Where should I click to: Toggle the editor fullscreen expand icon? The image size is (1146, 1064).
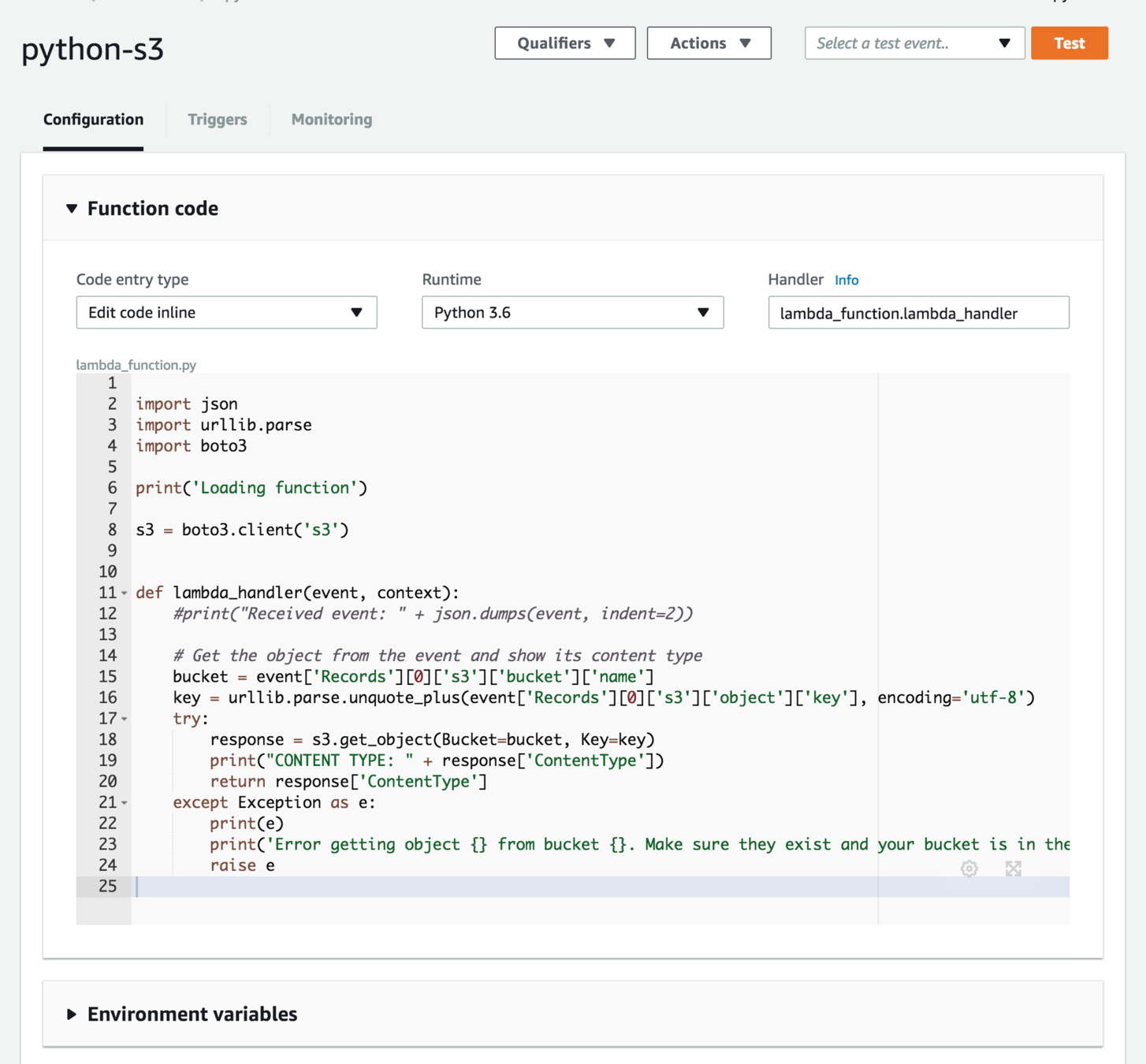1014,869
